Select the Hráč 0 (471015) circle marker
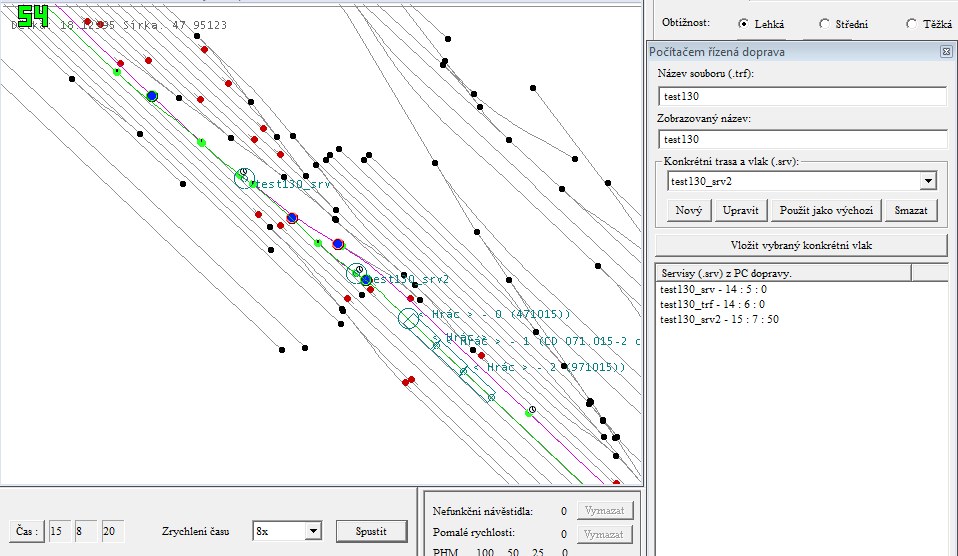This screenshot has height=556, width=958. (408, 319)
